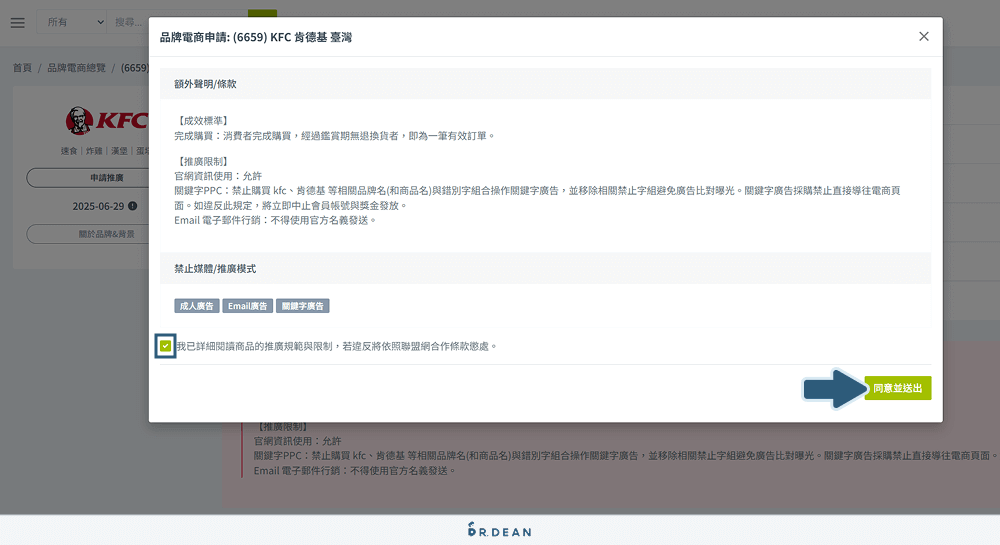Click the DR.DEAN footer logo
This screenshot has width=1000, height=545.
[499, 530]
